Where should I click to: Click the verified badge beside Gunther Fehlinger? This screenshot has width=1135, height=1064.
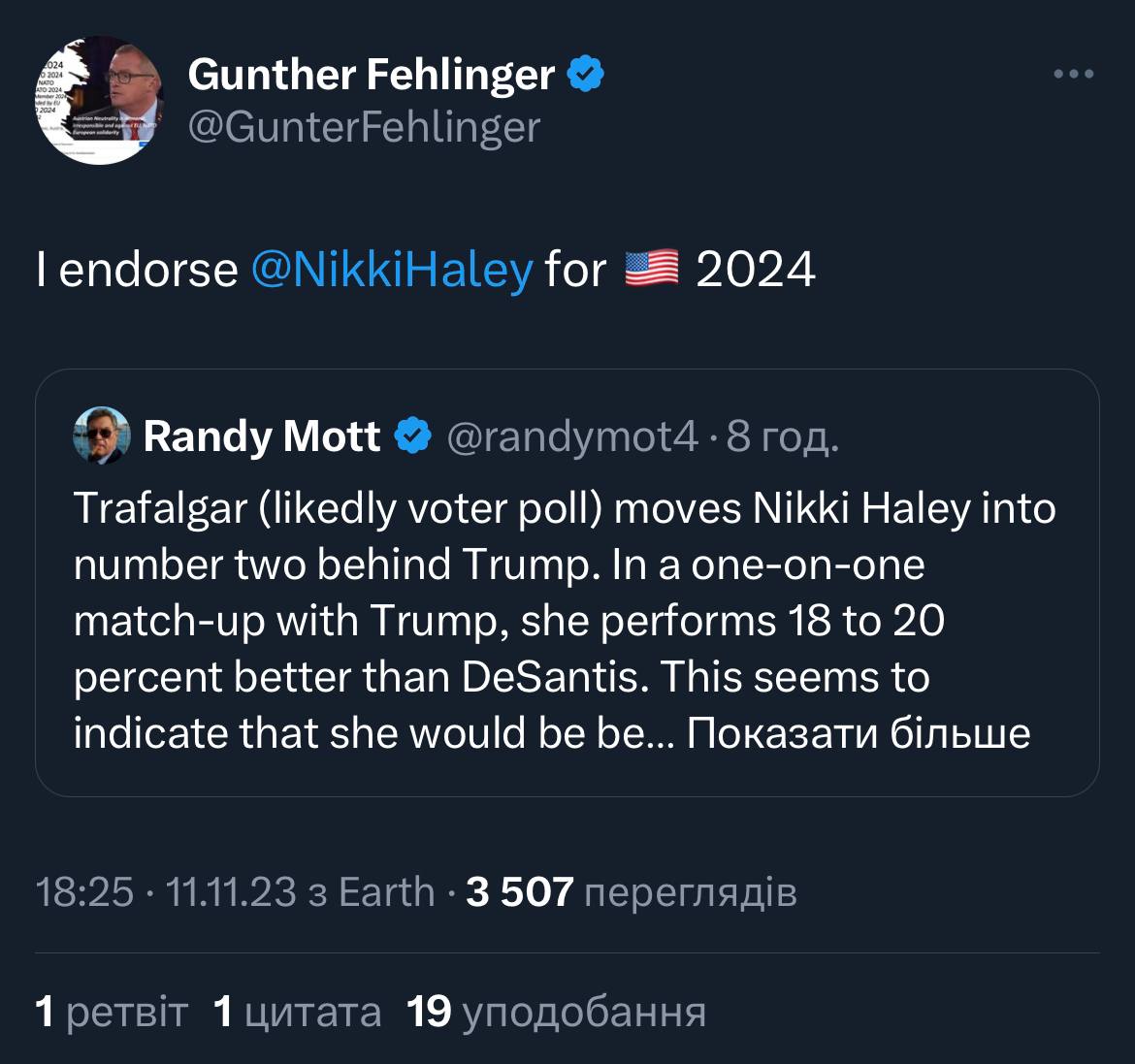(585, 75)
